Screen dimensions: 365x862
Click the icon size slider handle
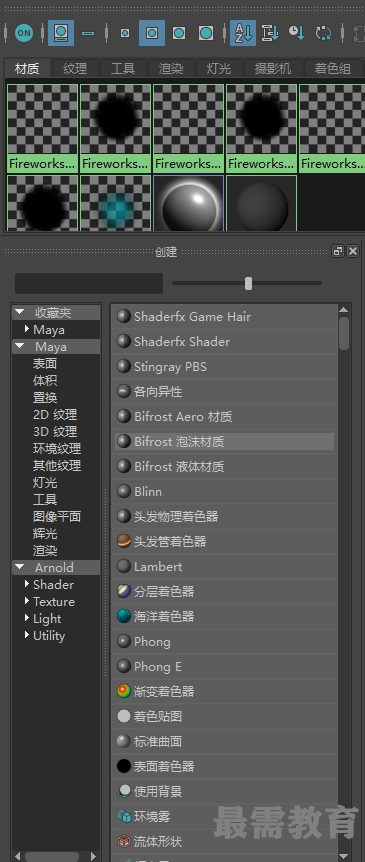[248, 283]
